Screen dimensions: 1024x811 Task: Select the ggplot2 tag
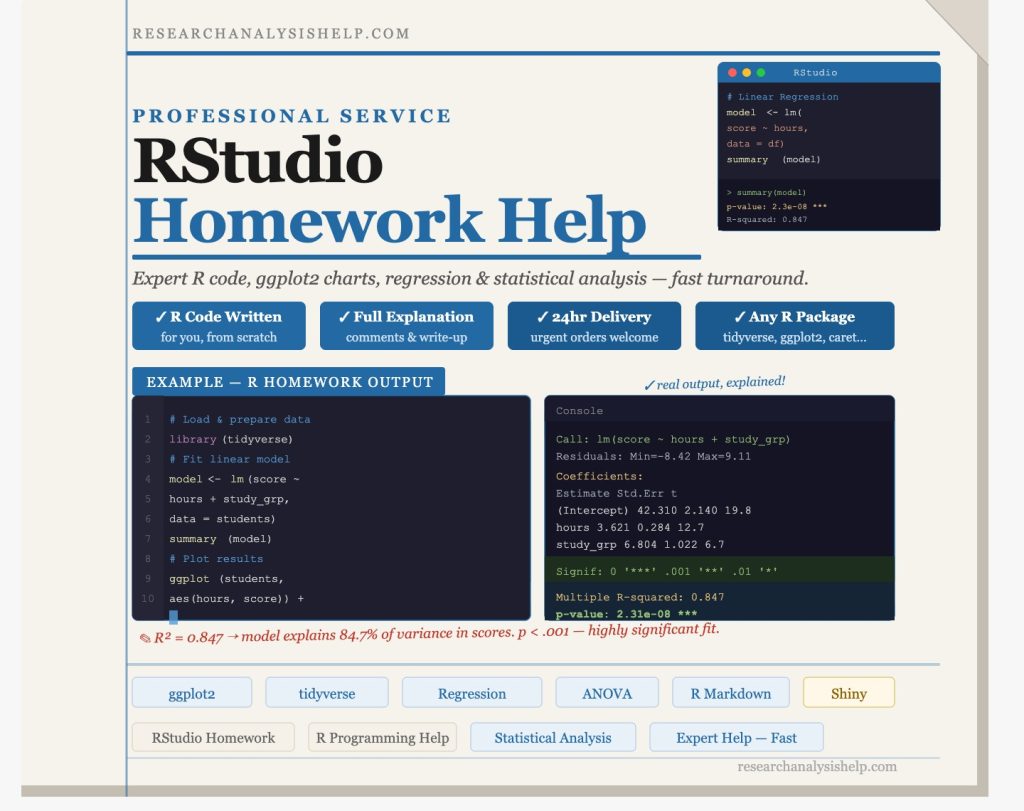(192, 693)
